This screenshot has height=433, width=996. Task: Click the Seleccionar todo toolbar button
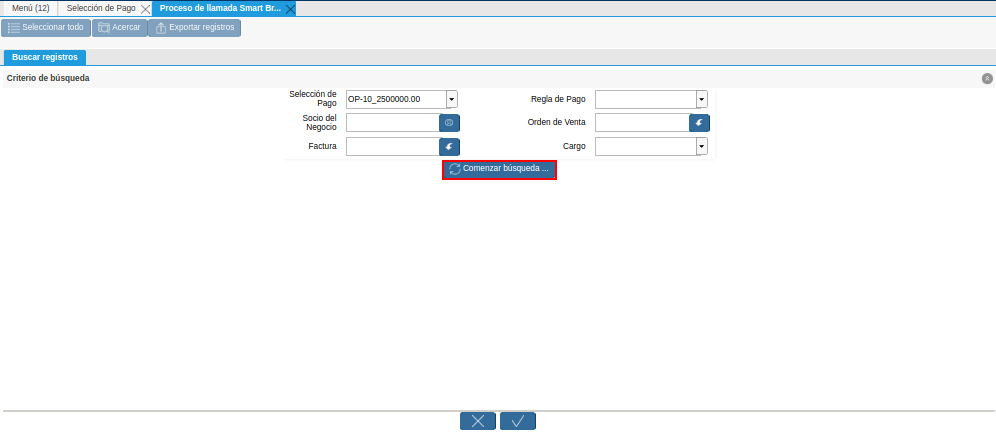46,28
